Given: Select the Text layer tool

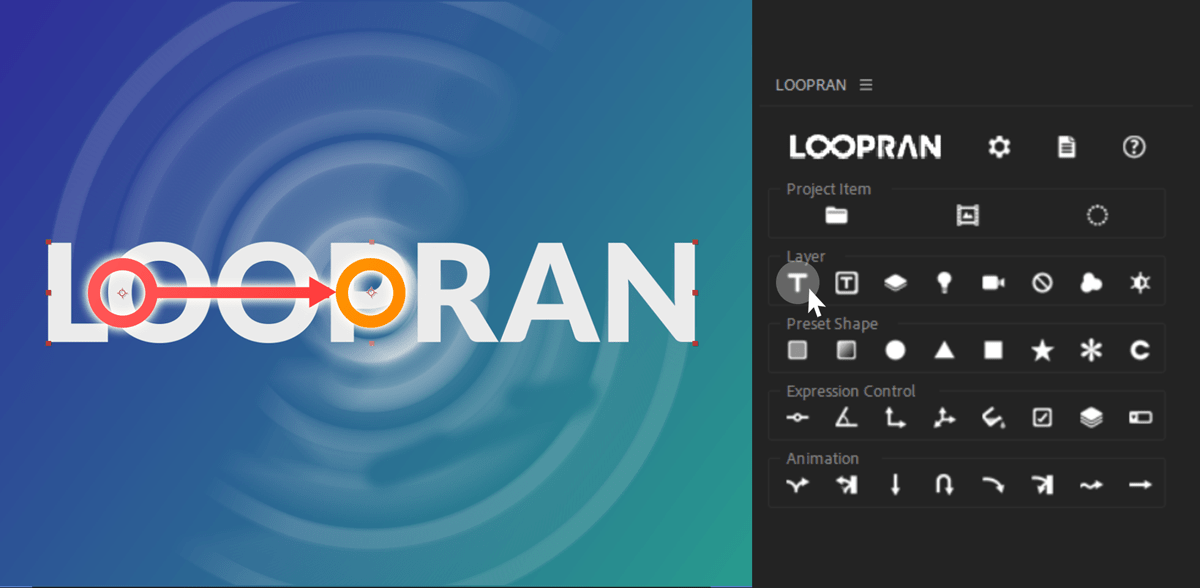Looking at the screenshot, I should pos(797,282).
